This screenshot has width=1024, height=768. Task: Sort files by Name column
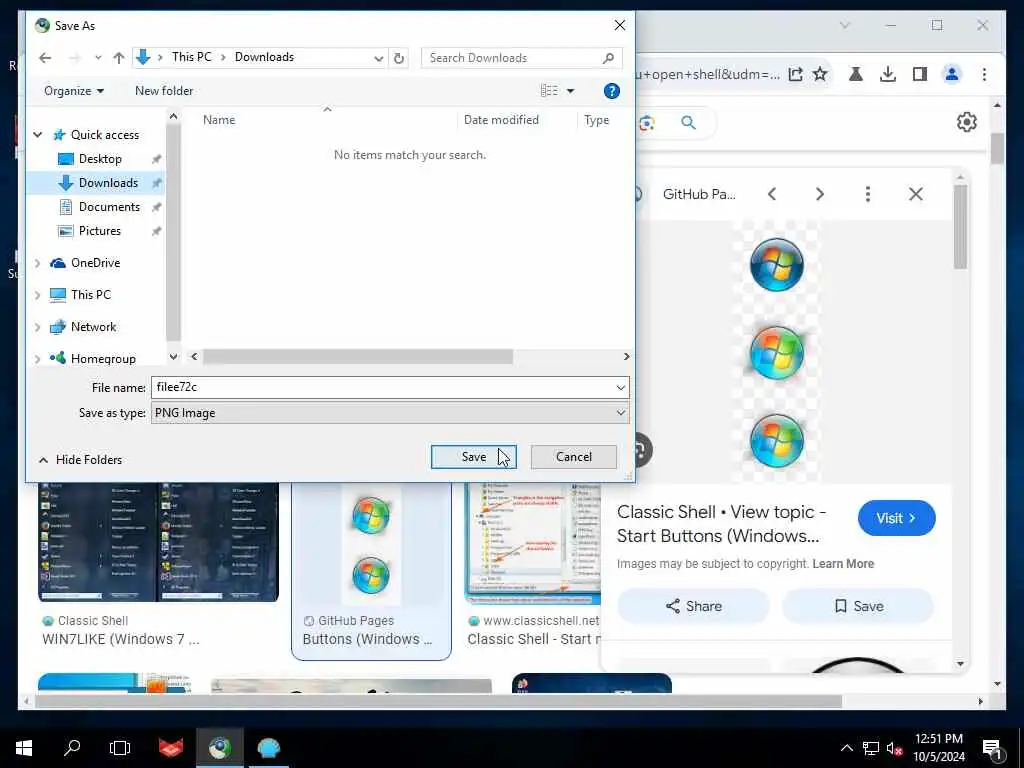[219, 120]
